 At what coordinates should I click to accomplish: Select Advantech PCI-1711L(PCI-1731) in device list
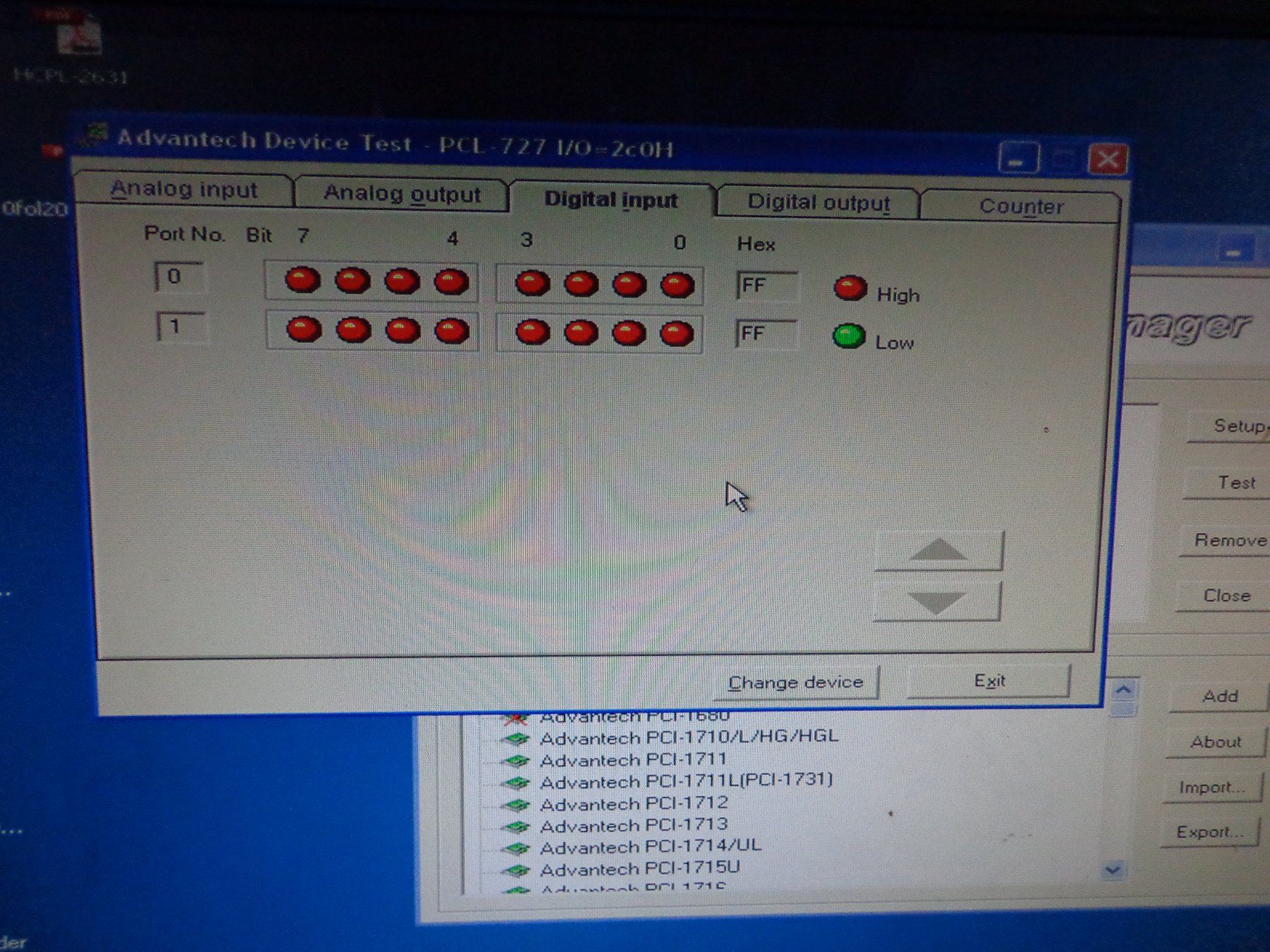tap(687, 781)
